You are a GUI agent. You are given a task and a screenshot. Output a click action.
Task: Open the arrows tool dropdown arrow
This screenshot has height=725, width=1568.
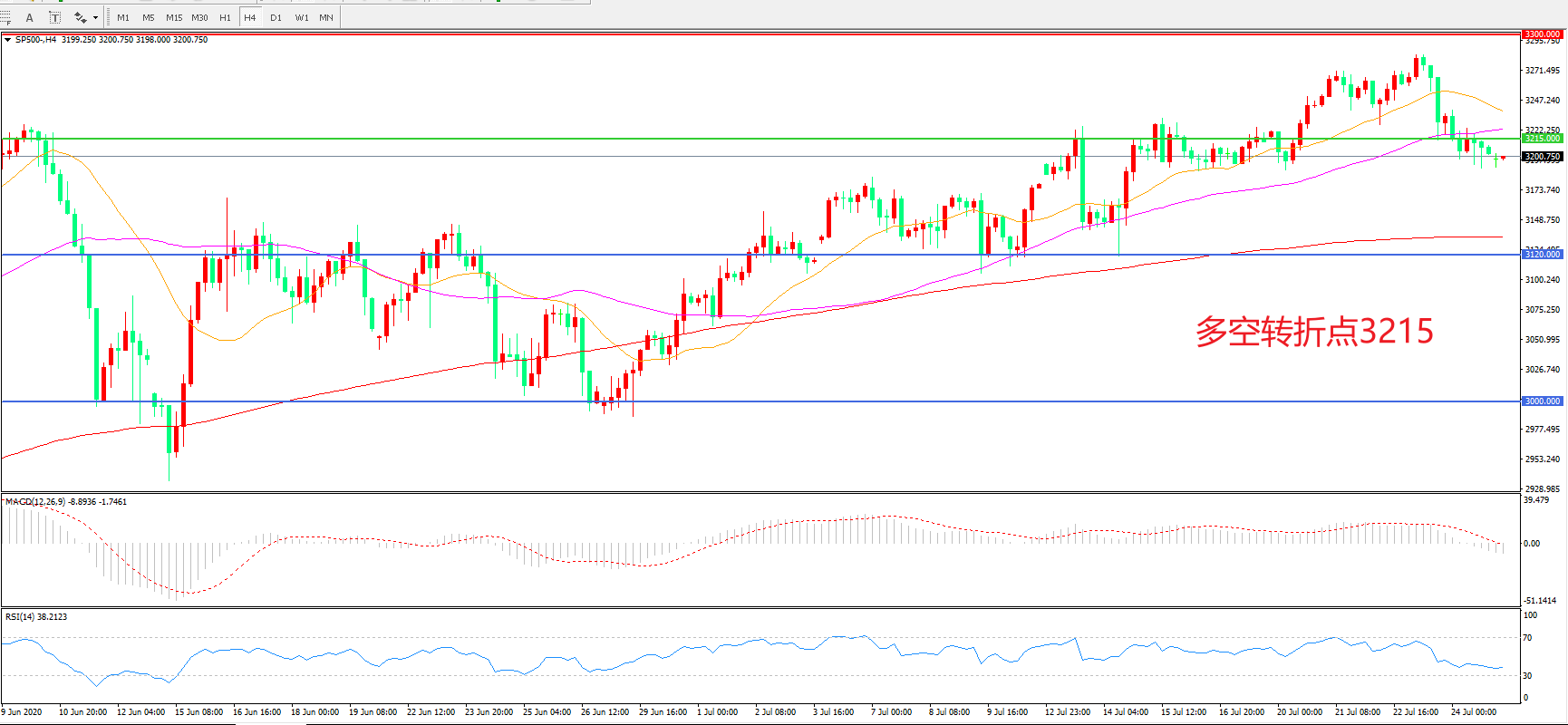[x=95, y=17]
